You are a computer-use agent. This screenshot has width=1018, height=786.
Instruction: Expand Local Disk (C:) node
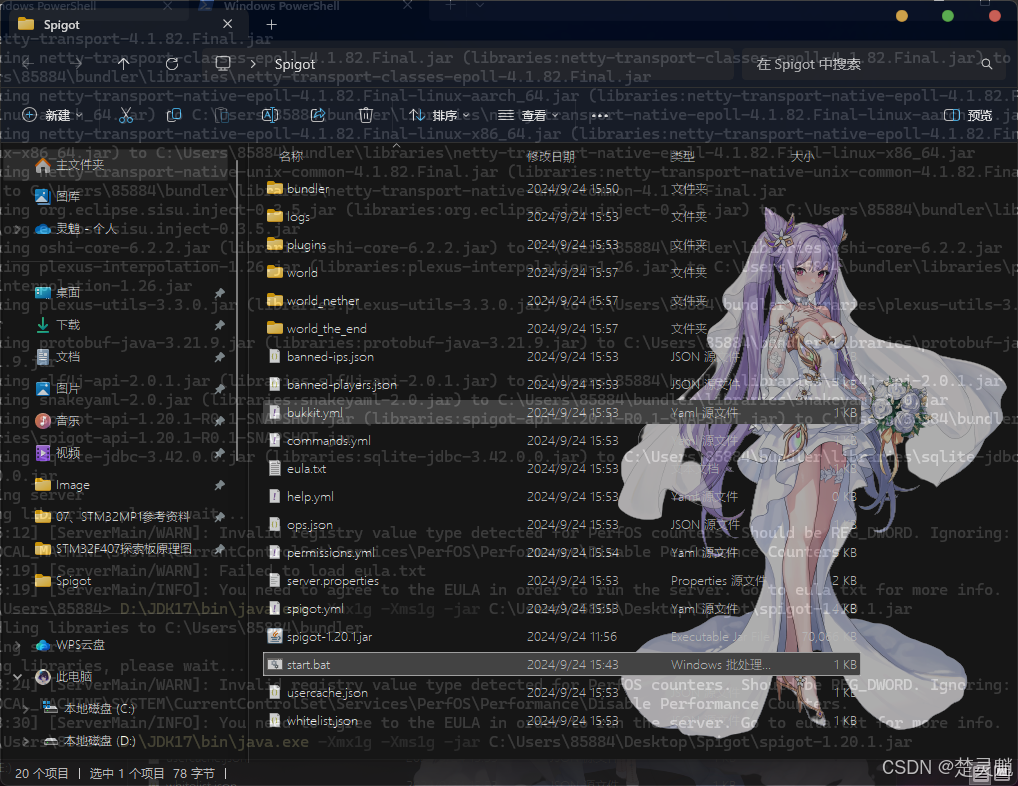pos(25,708)
